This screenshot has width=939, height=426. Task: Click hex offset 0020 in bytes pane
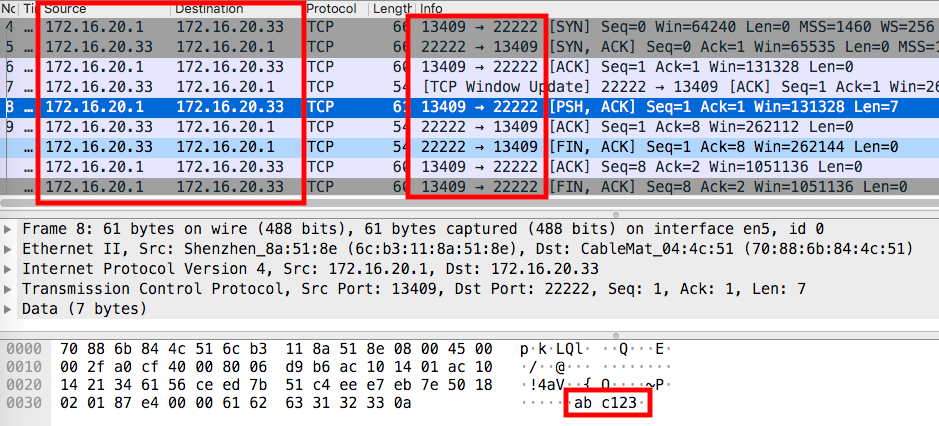(x=22, y=385)
